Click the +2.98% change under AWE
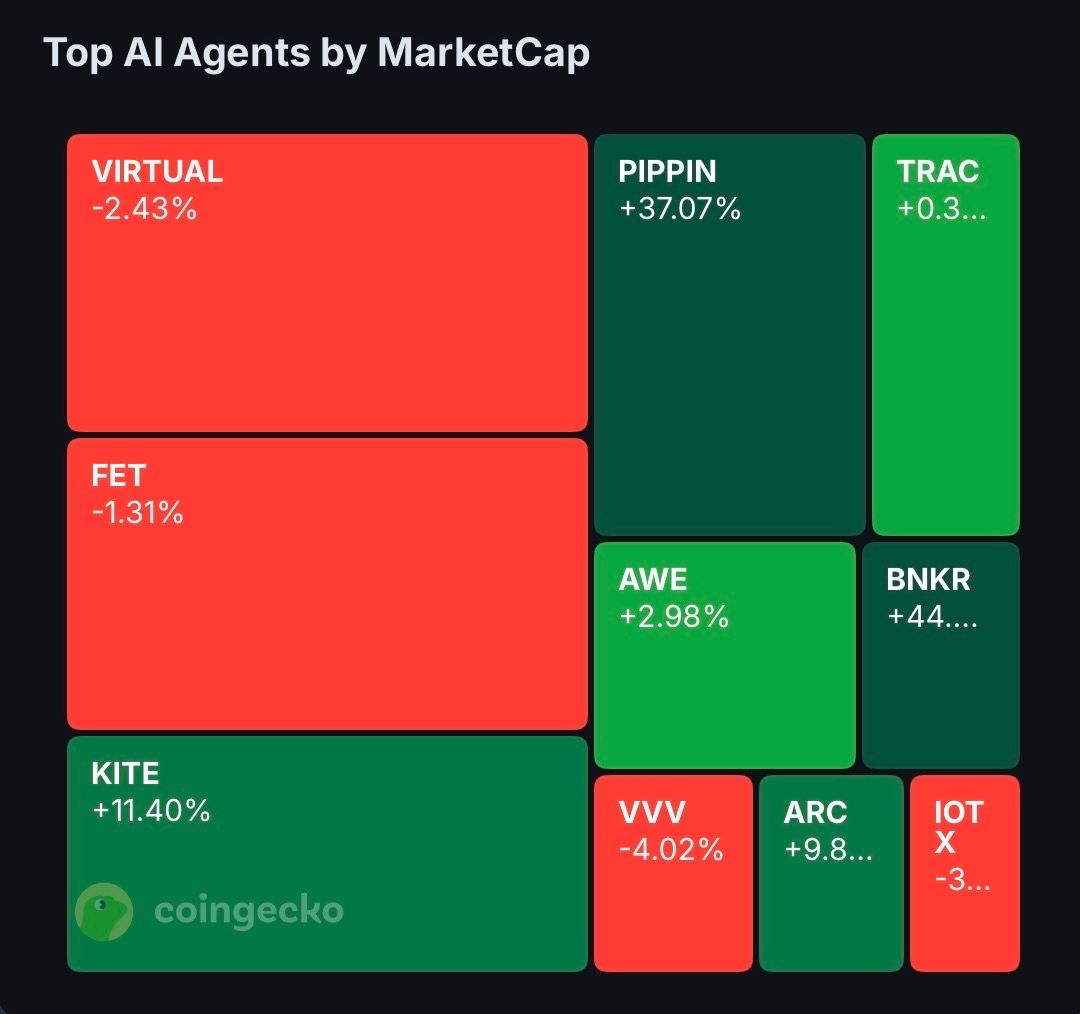This screenshot has width=1080, height=1014. tap(674, 617)
